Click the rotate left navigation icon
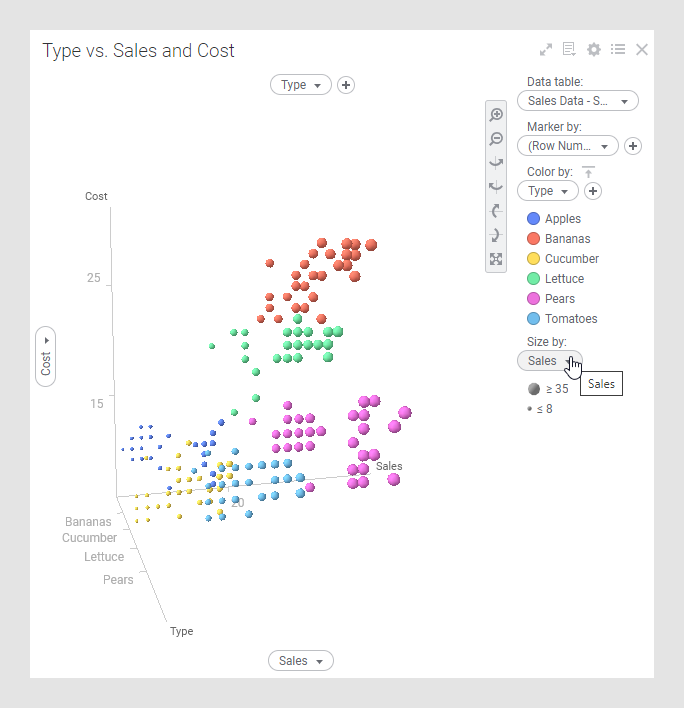Image resolution: width=684 pixels, height=708 pixels. coord(496,163)
